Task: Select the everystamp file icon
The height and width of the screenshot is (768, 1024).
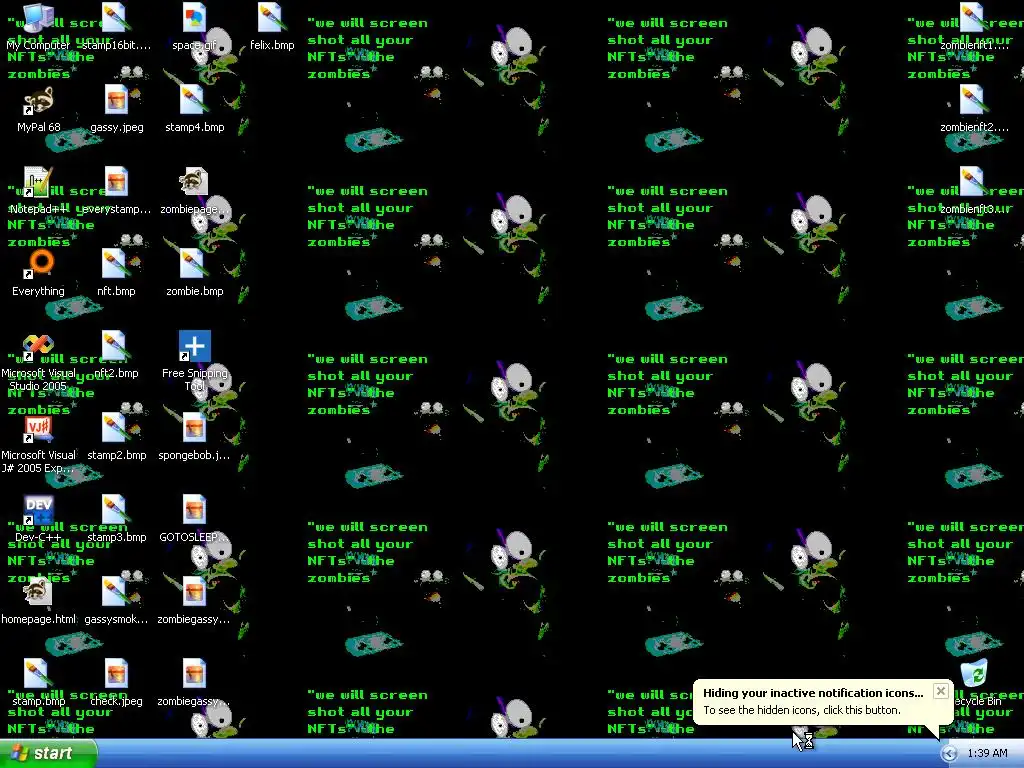Action: coord(116,182)
